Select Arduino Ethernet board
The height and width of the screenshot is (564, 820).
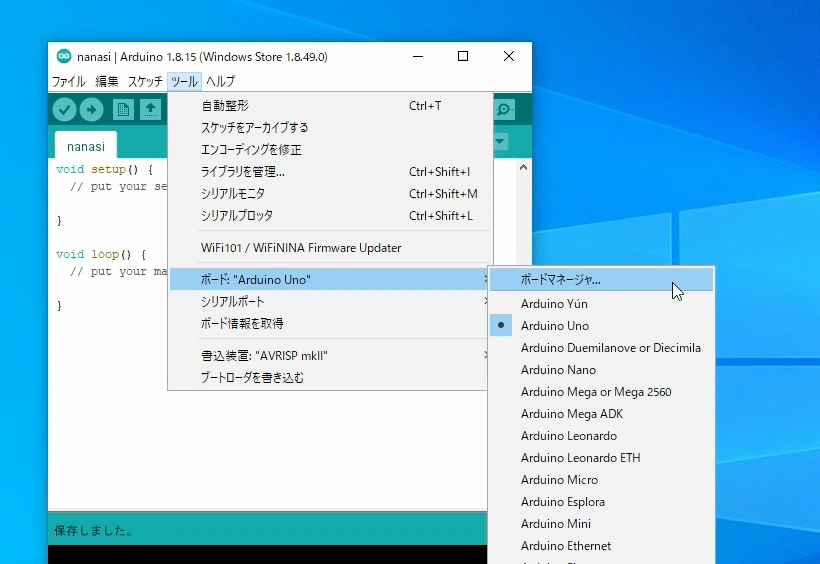pyautogui.click(x=601, y=546)
